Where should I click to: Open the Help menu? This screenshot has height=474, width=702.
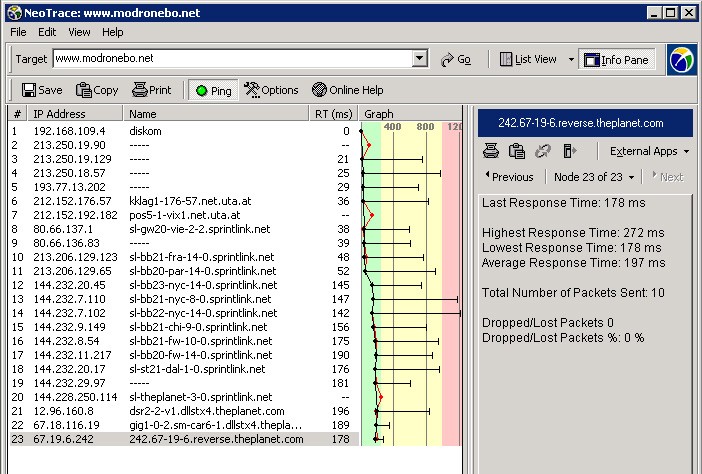112,32
